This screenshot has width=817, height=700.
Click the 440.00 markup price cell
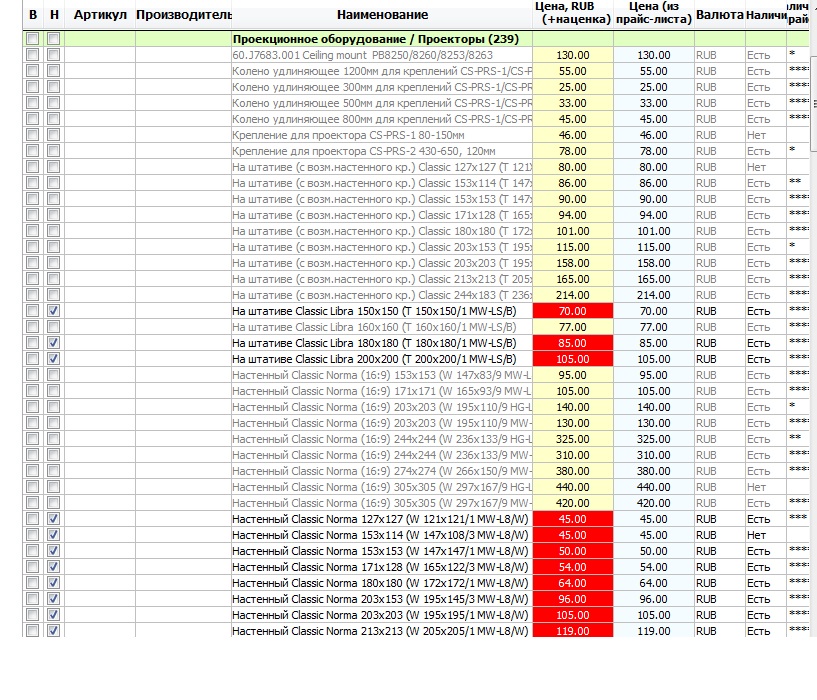(573, 487)
